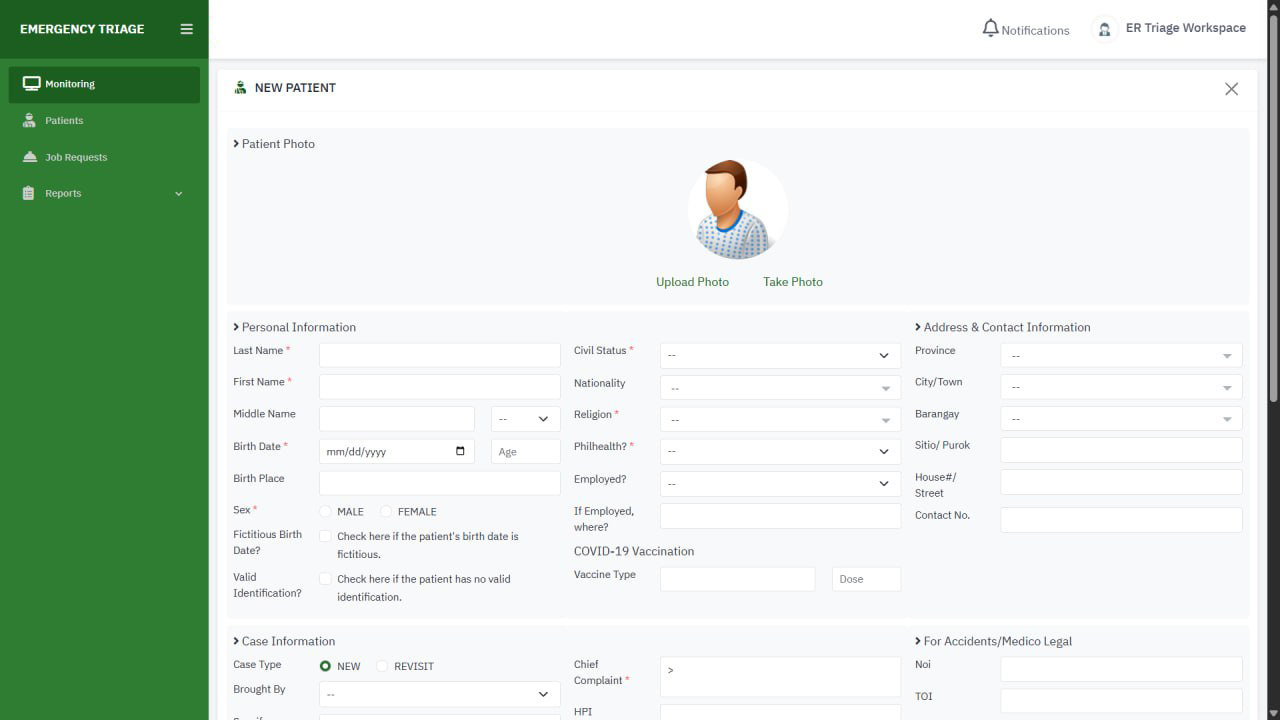
Task: Open the Province dropdown
Action: [1120, 355]
